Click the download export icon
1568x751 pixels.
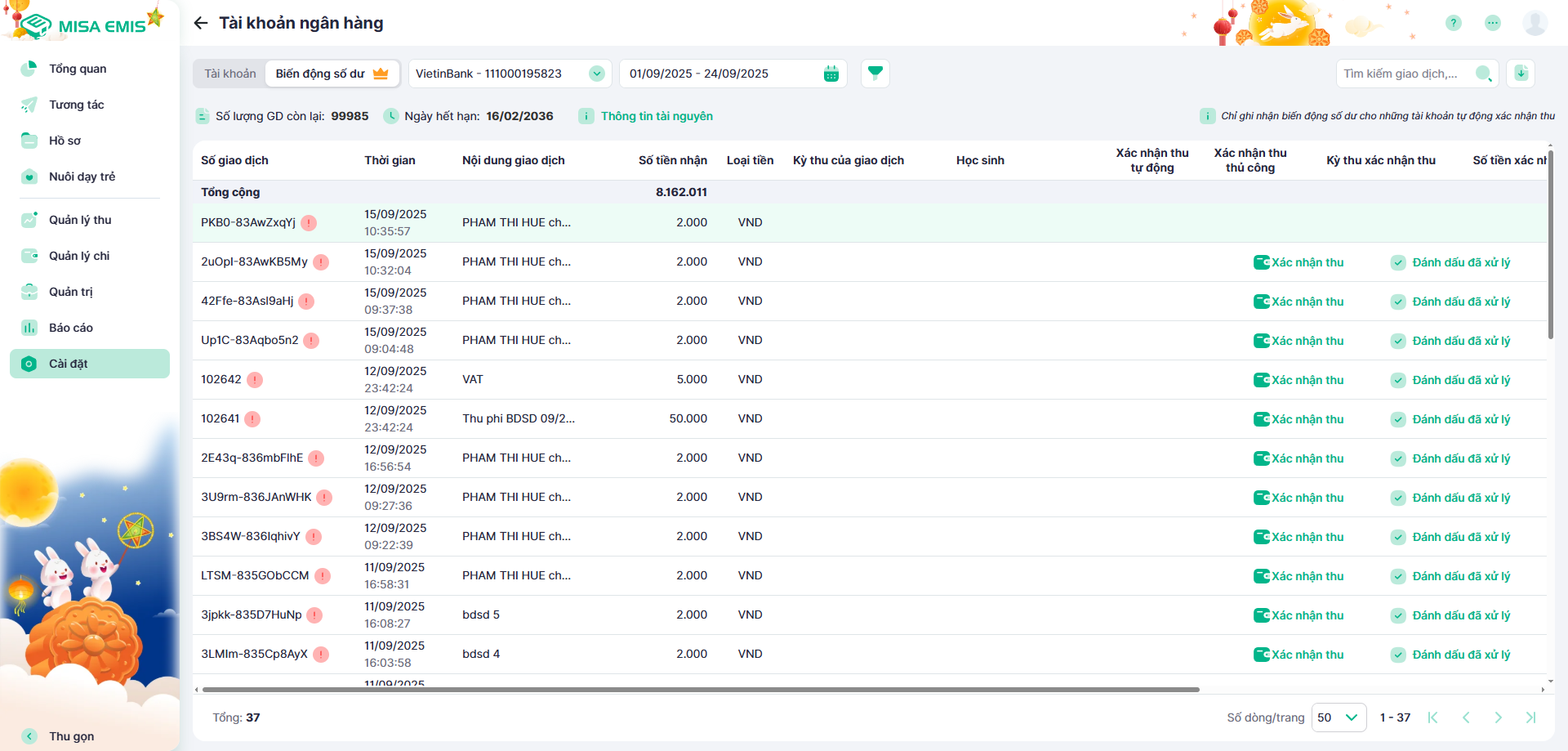pos(1521,74)
